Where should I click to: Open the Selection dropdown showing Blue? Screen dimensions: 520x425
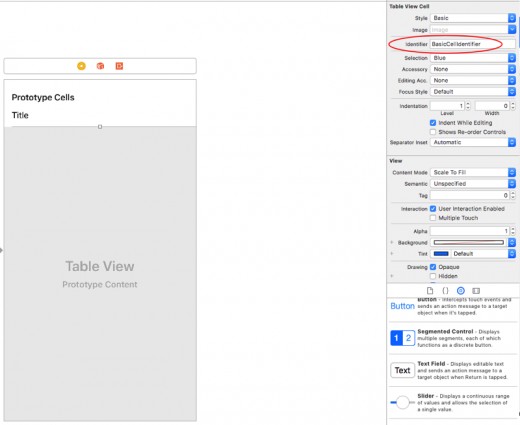(473, 58)
